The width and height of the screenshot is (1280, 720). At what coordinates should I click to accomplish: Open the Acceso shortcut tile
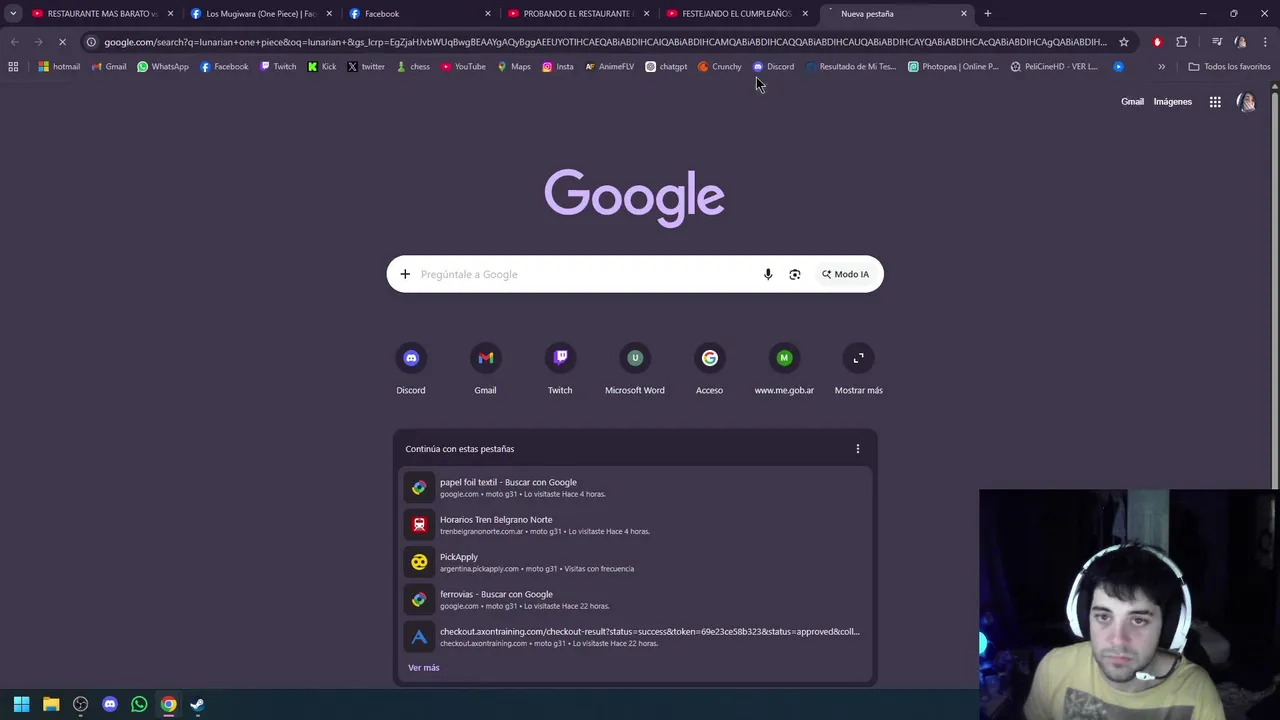pyautogui.click(x=709, y=369)
